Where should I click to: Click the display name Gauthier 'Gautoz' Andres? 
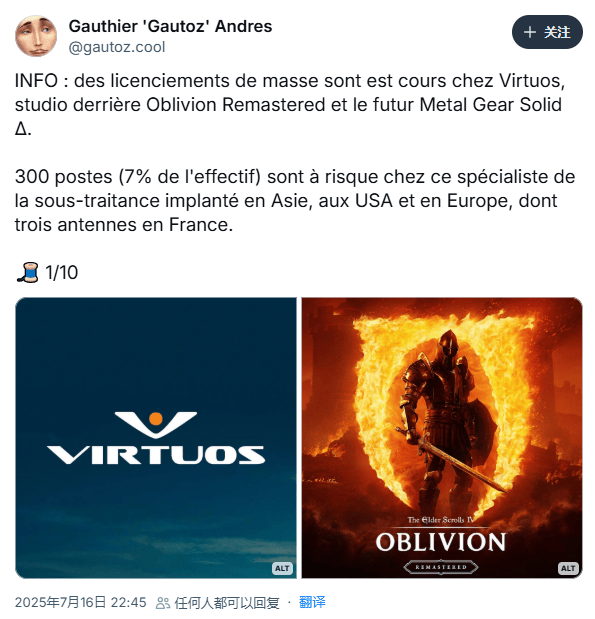170,26
